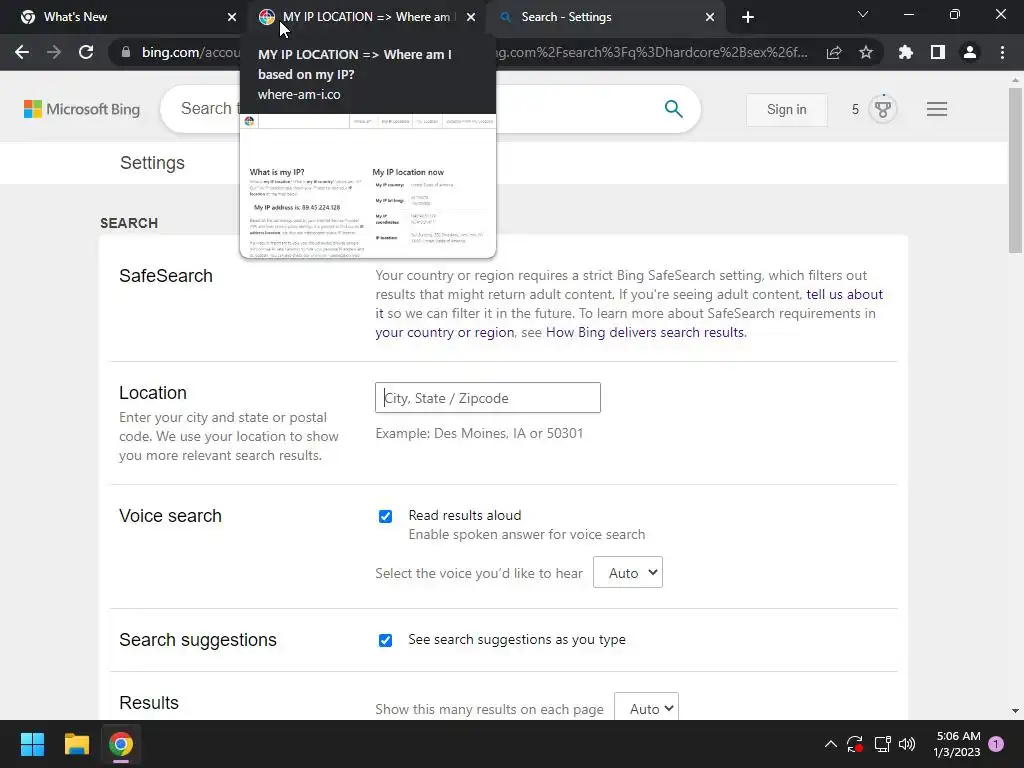Click the taskbar clock and date
The width and height of the screenshot is (1024, 768).
[x=957, y=744]
